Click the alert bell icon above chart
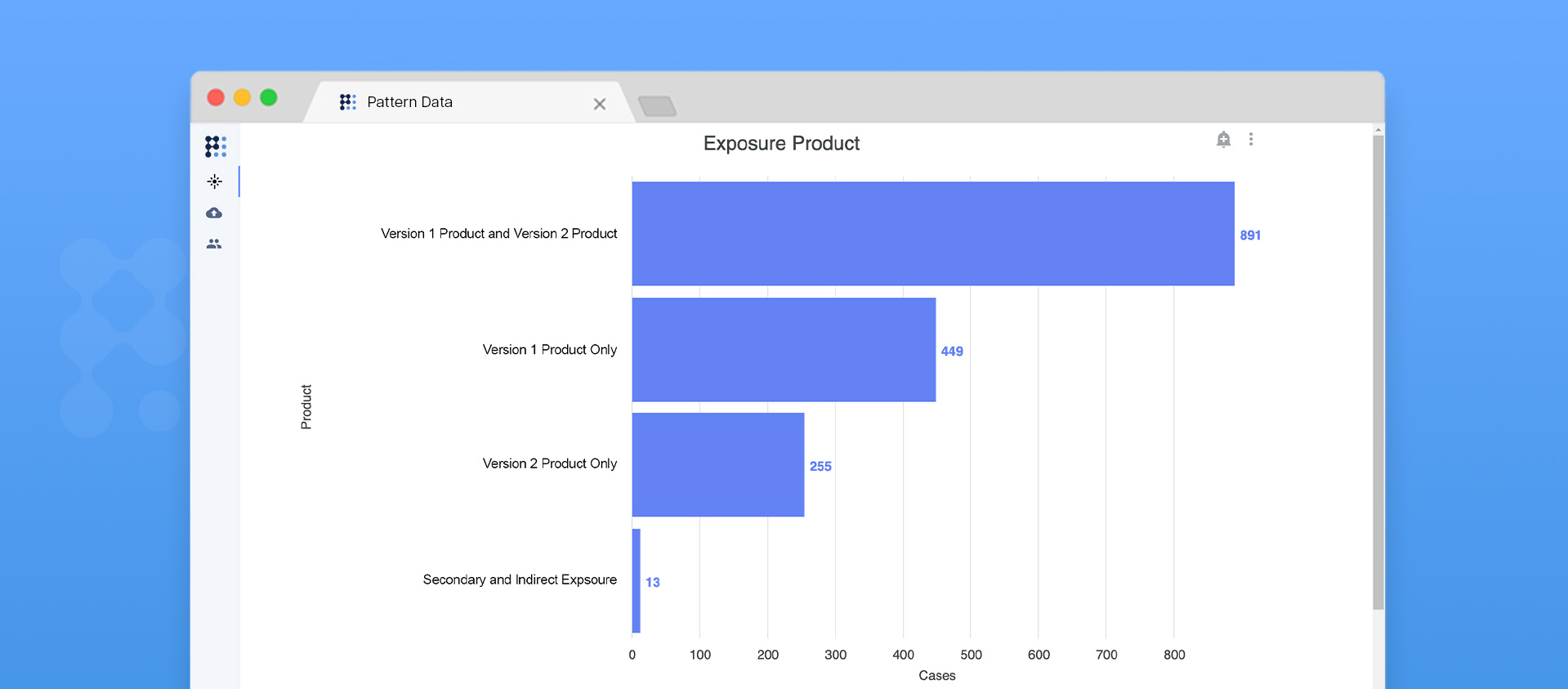This screenshot has height=689, width=1568. coord(1223,140)
